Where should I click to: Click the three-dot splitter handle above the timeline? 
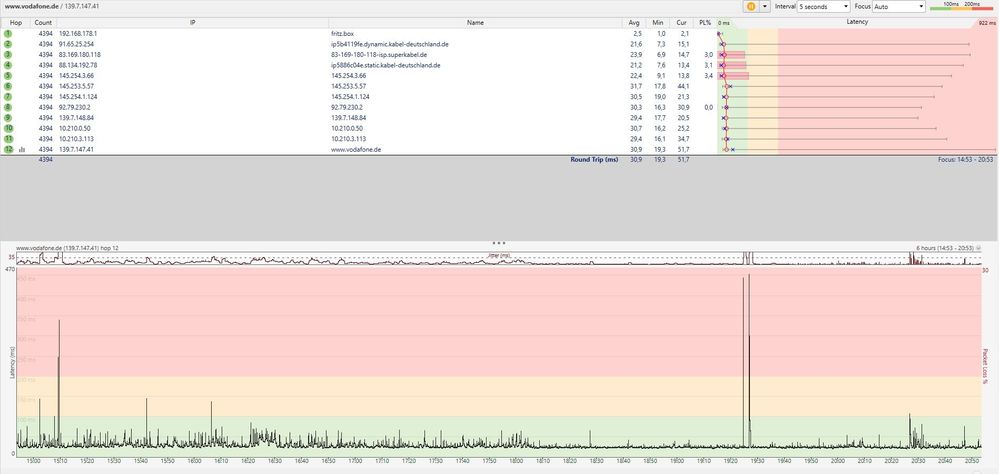click(x=499, y=243)
